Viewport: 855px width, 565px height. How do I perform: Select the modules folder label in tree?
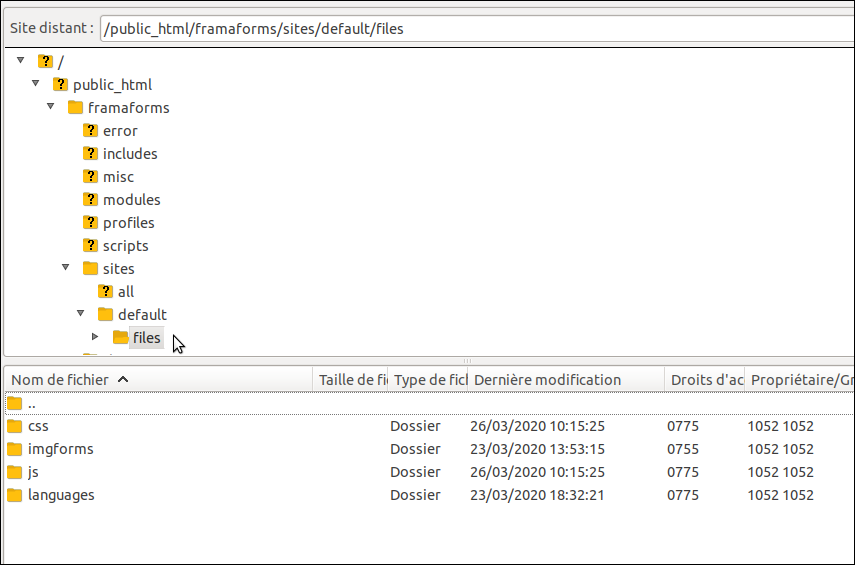131,200
